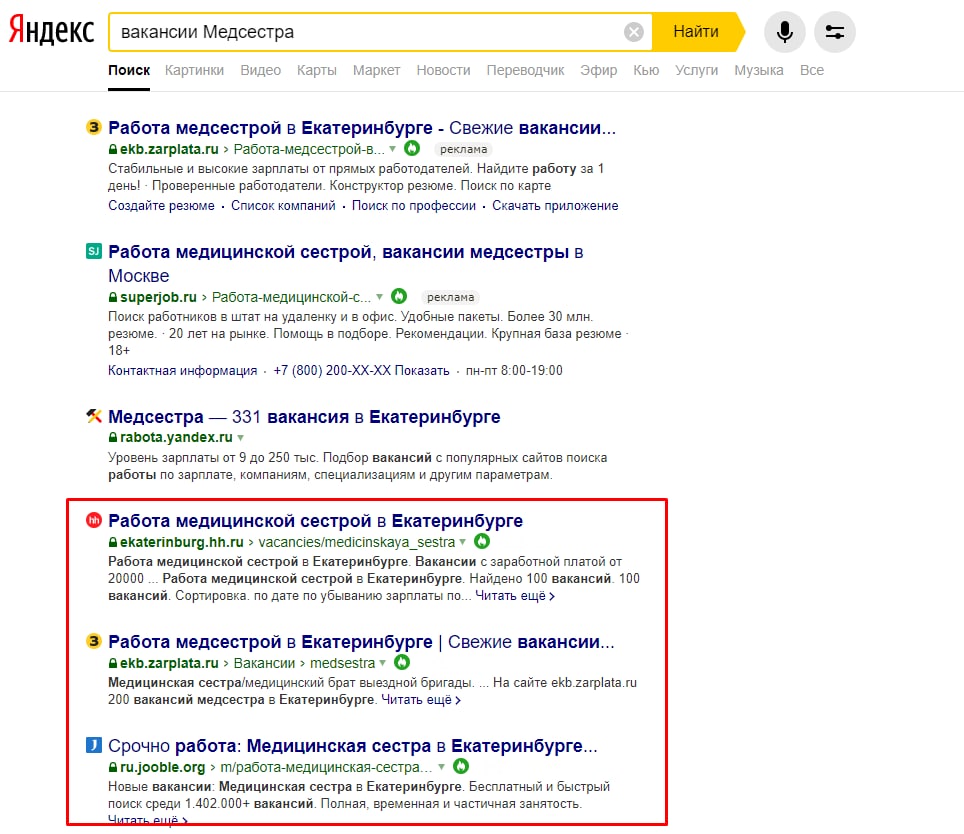Open the Создайте резюме sitelink
This screenshot has height=834, width=964.
click(161, 205)
